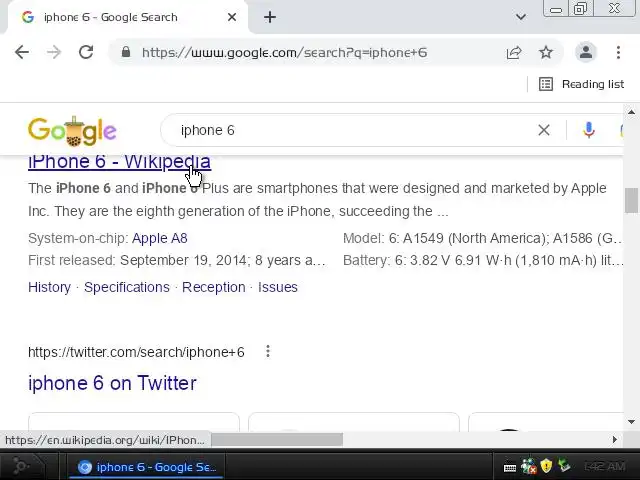640x480 pixels.
Task: Go to Google home via logo
Action: pyautogui.click(x=72, y=131)
